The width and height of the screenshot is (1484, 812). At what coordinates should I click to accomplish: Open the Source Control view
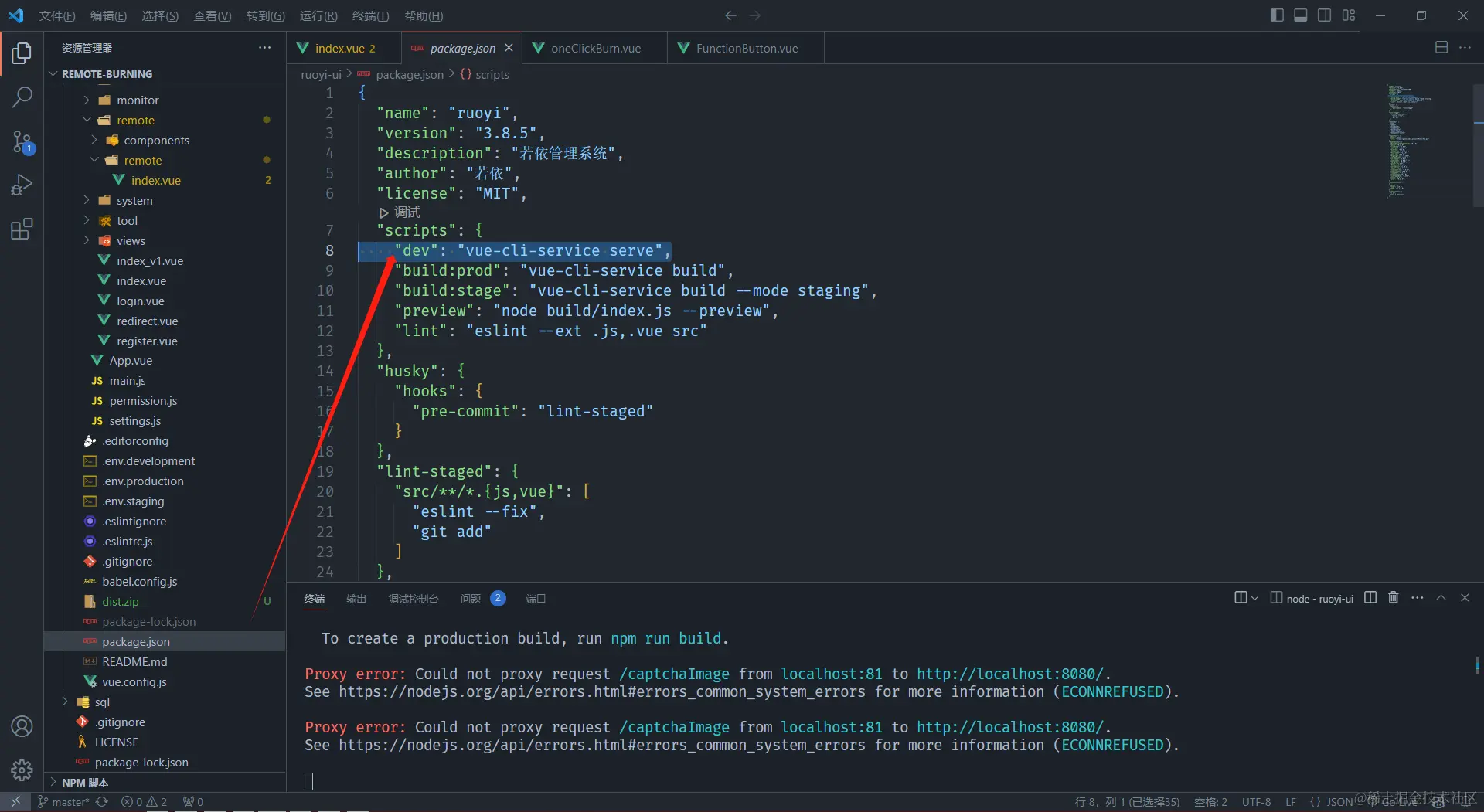(22, 141)
